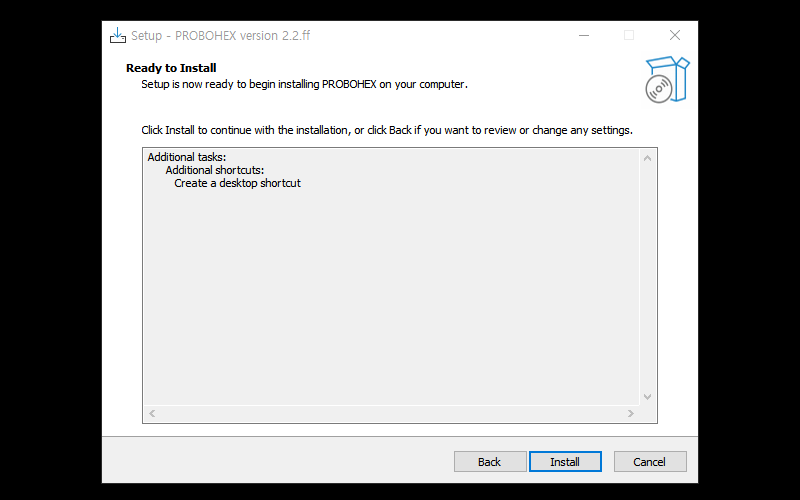Click the 'Additional shortcuts:' summary line
Image resolution: width=800 pixels, height=500 pixels.
click(x=215, y=170)
